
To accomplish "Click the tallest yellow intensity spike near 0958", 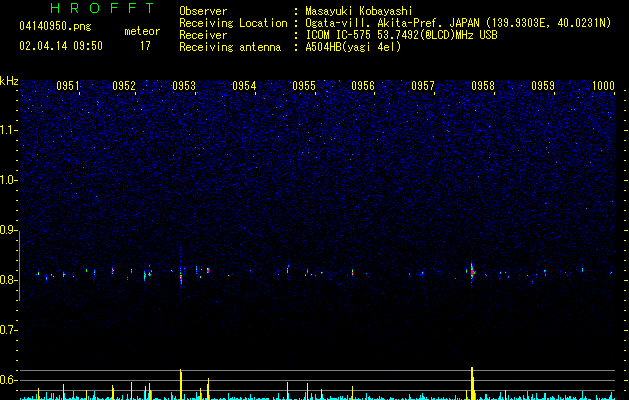I will pos(472,383).
